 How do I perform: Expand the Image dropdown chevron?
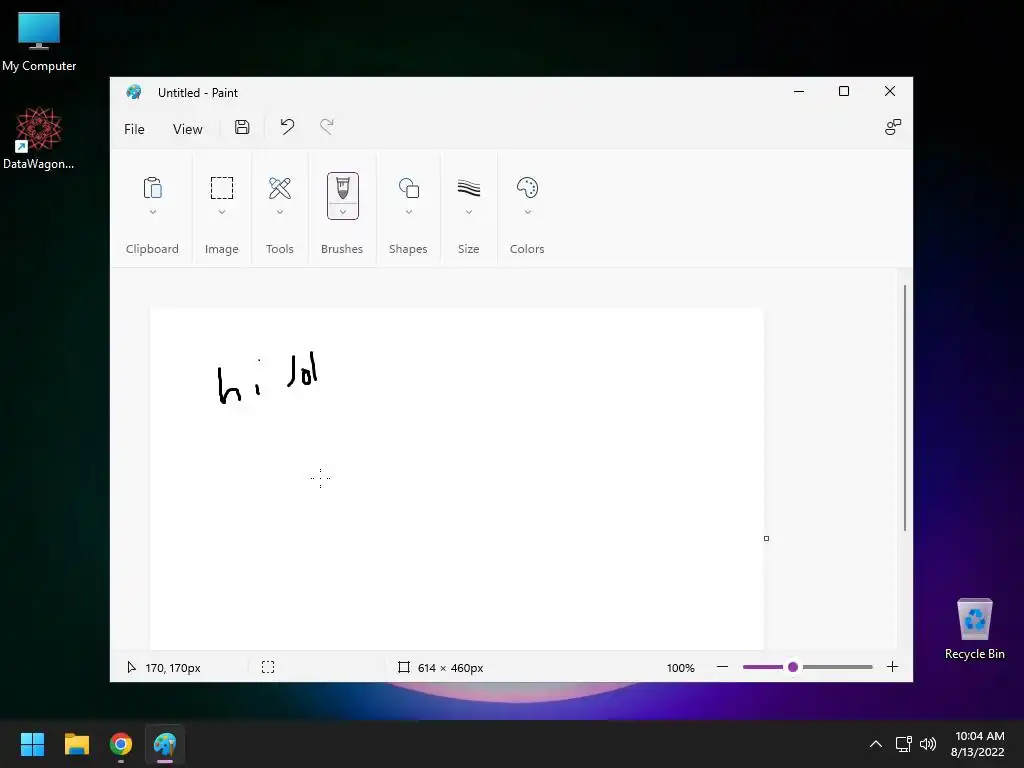[x=222, y=212]
